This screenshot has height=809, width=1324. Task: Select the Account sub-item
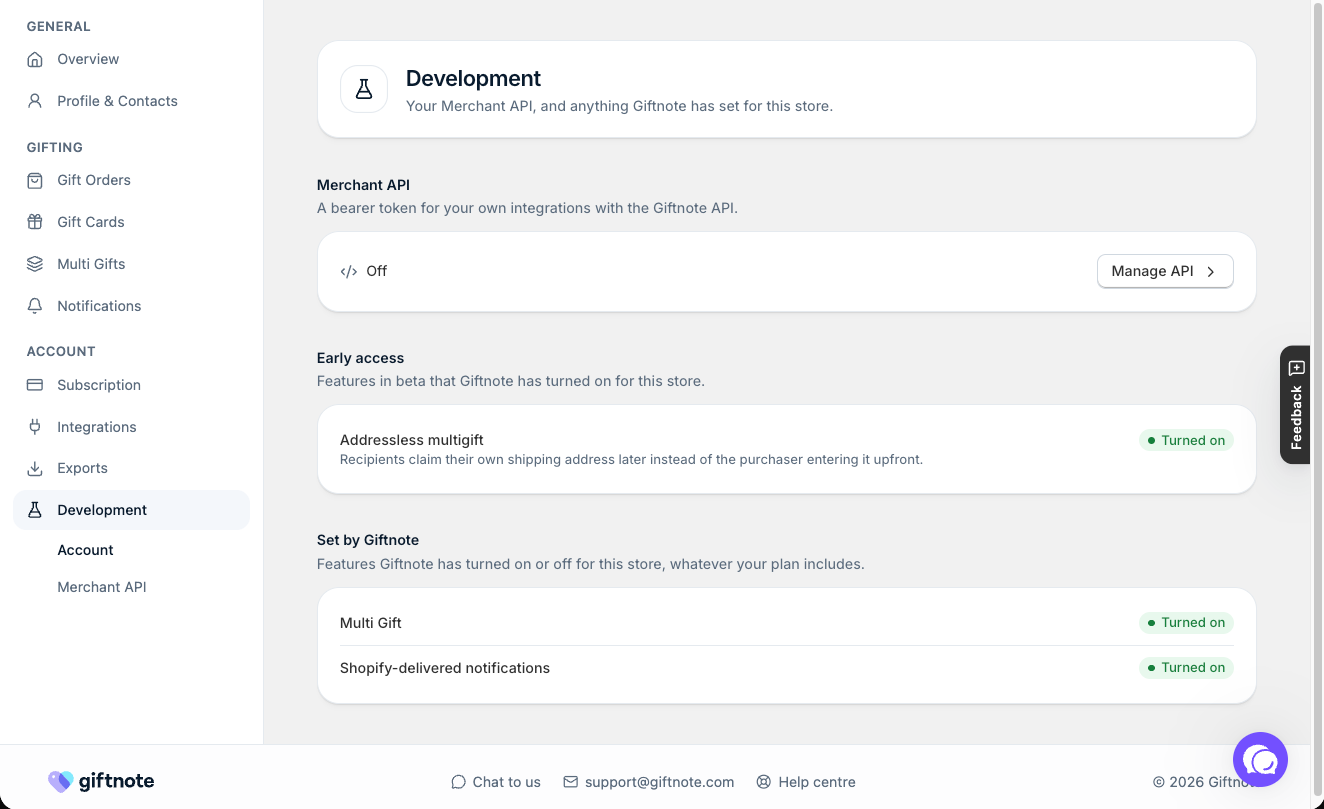[85, 550]
